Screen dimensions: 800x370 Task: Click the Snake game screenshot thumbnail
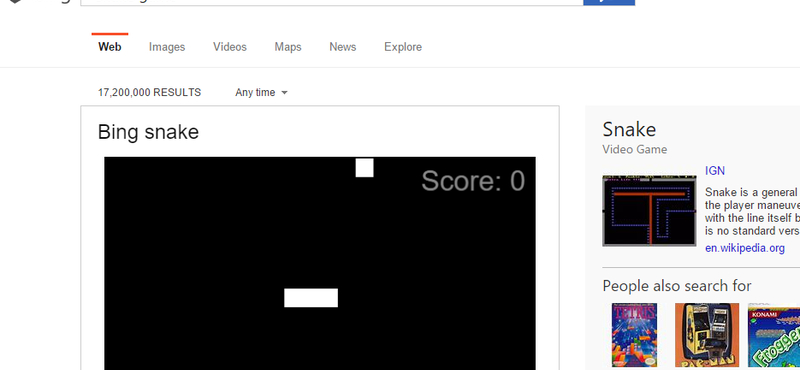649,210
